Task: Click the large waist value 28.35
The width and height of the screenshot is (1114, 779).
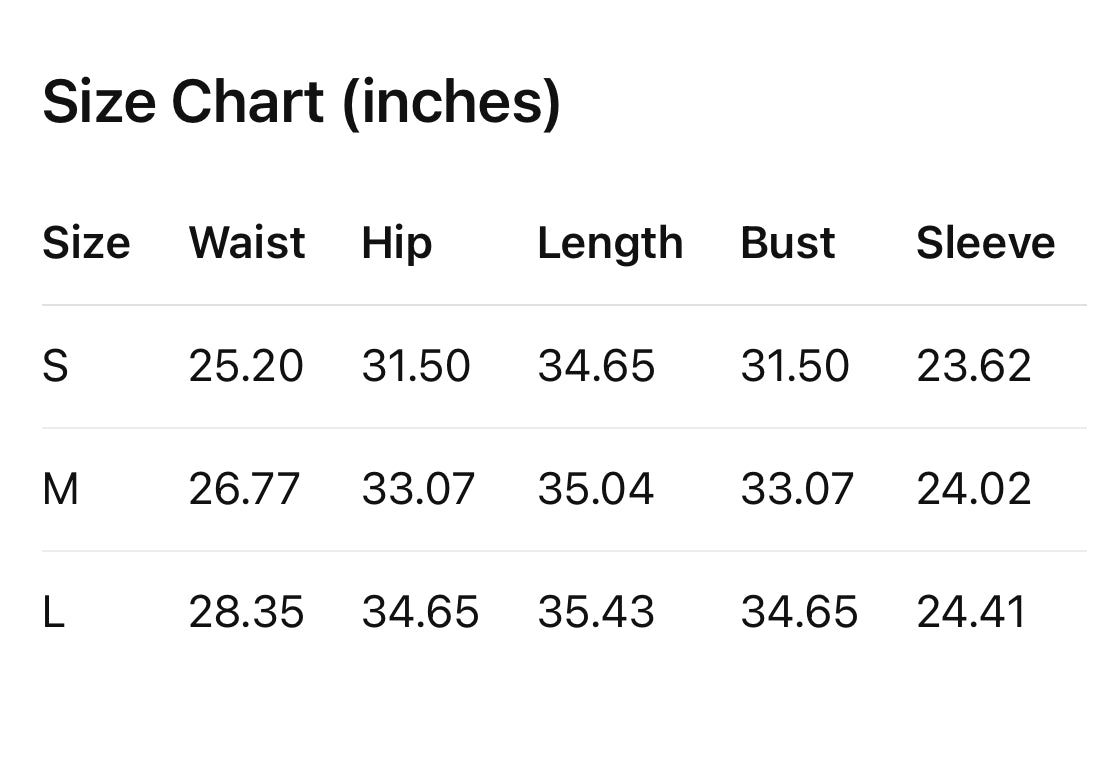Action: point(246,612)
